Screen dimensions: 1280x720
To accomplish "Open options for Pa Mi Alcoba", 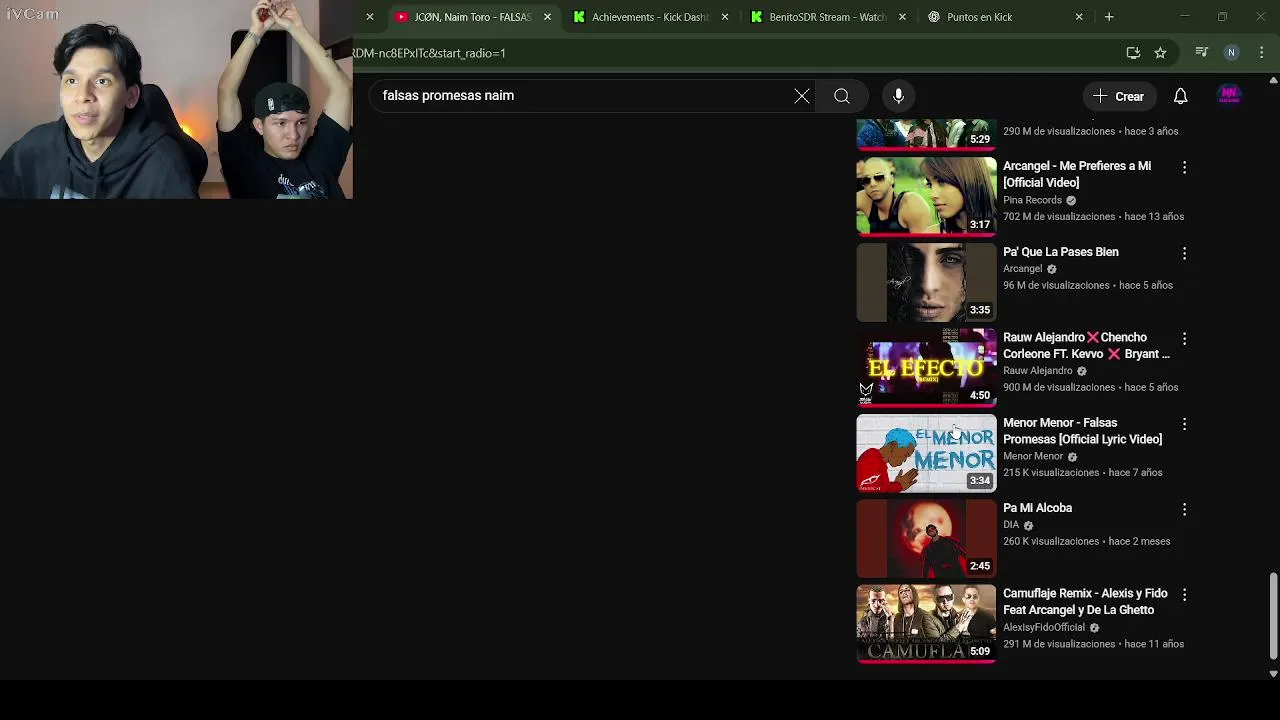I will pyautogui.click(x=1184, y=510).
